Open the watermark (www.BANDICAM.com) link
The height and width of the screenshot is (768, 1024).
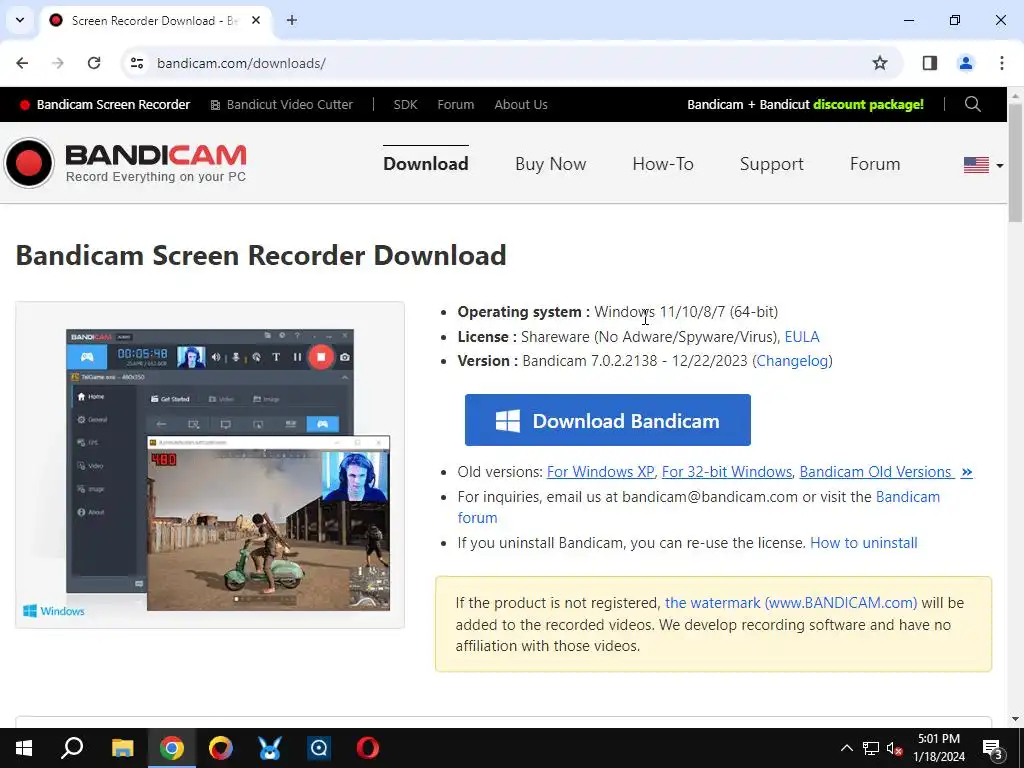pos(791,603)
